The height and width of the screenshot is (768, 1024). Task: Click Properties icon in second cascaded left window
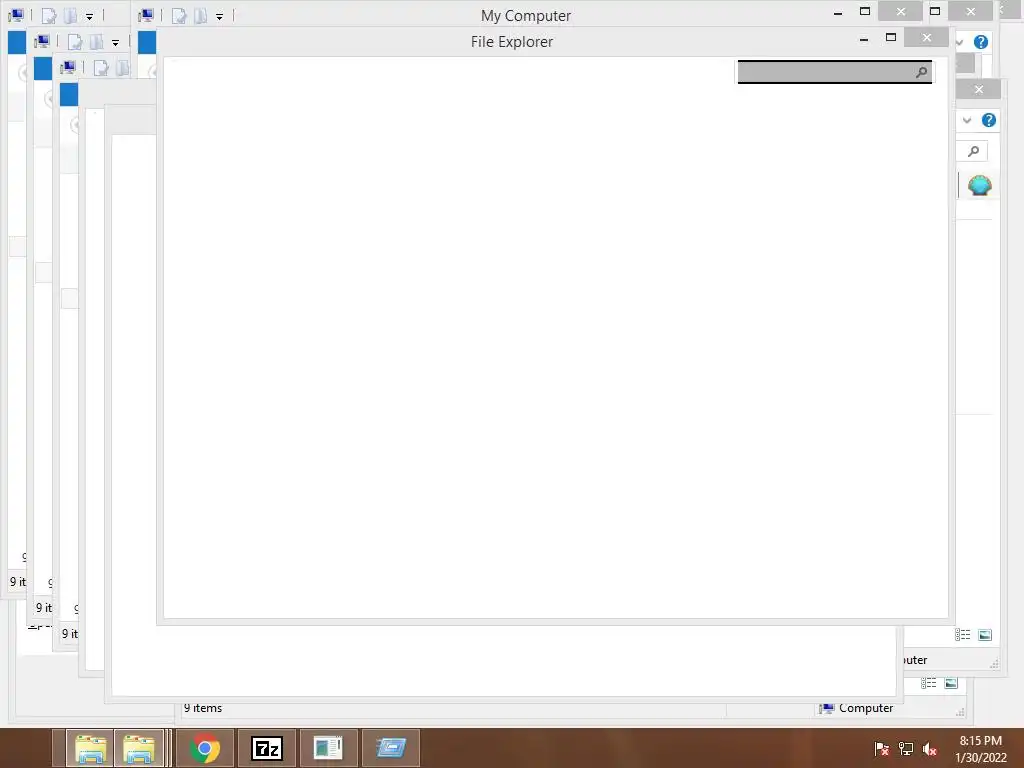click(x=75, y=42)
